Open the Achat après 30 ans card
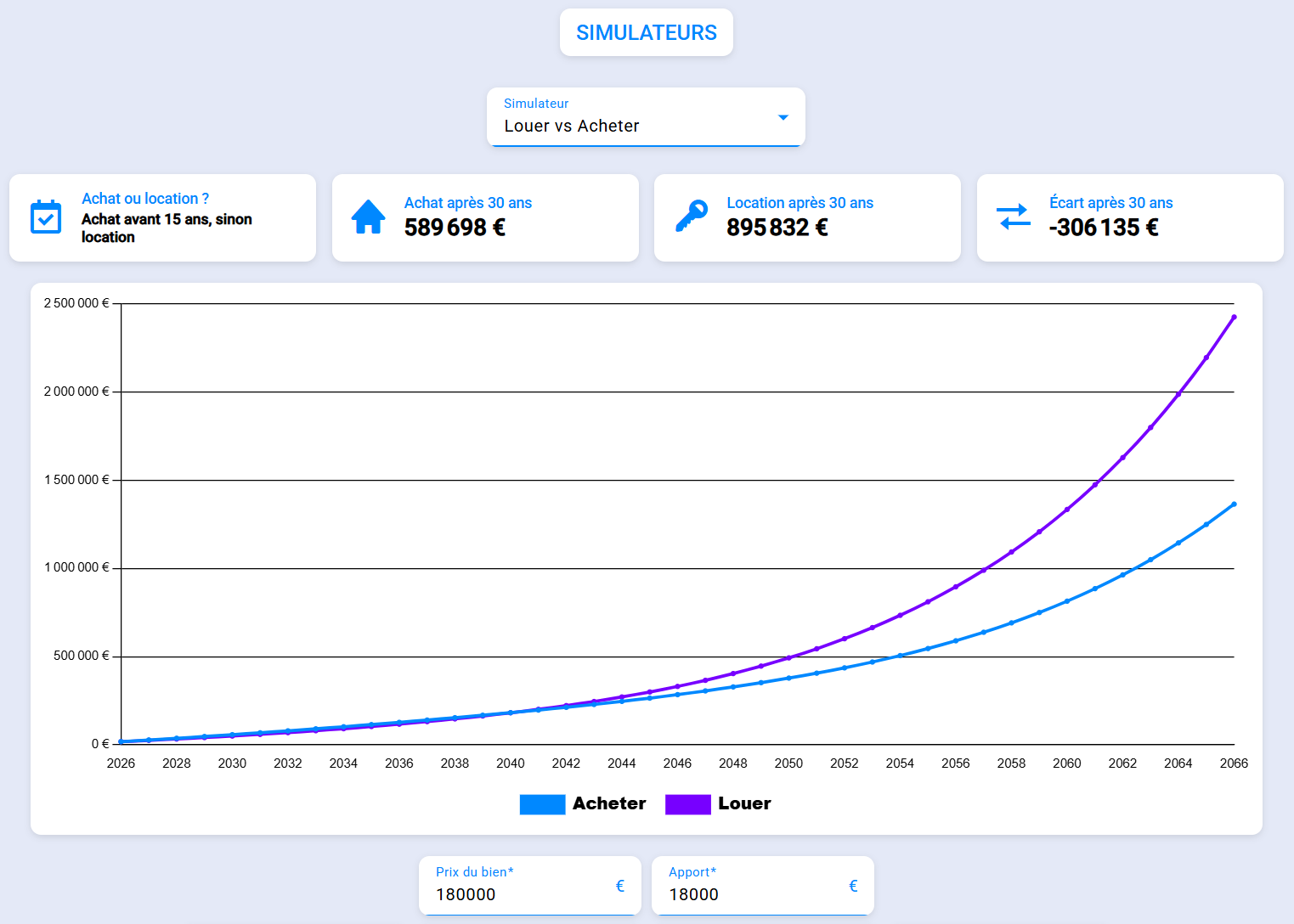1294x924 pixels. [x=485, y=217]
